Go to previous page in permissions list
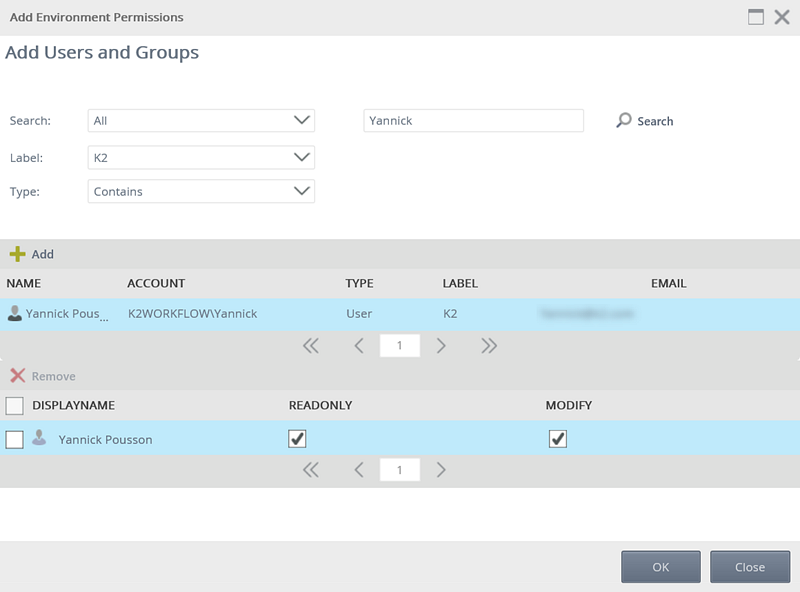Image resolution: width=800 pixels, height=592 pixels. pyautogui.click(x=359, y=470)
